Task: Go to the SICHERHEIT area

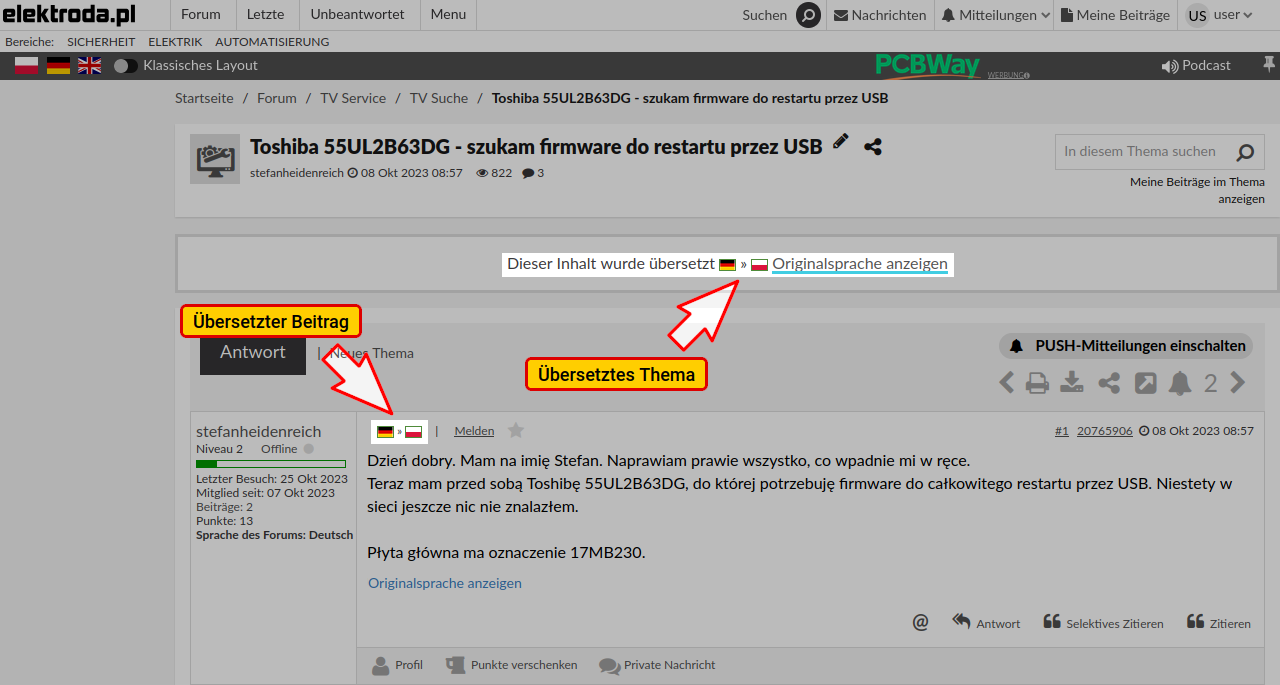Action: [x=101, y=42]
